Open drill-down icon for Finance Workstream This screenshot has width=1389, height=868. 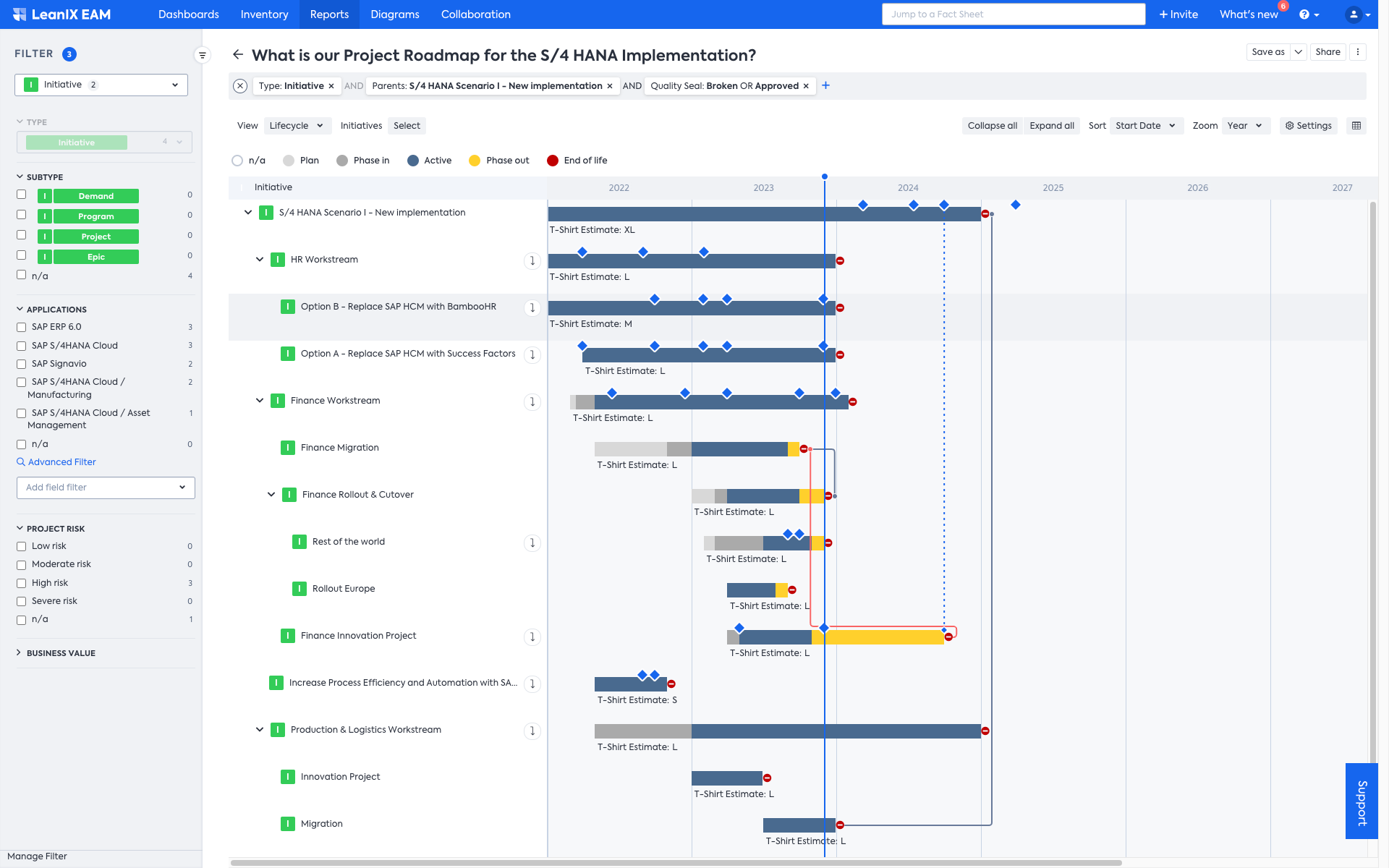click(532, 401)
